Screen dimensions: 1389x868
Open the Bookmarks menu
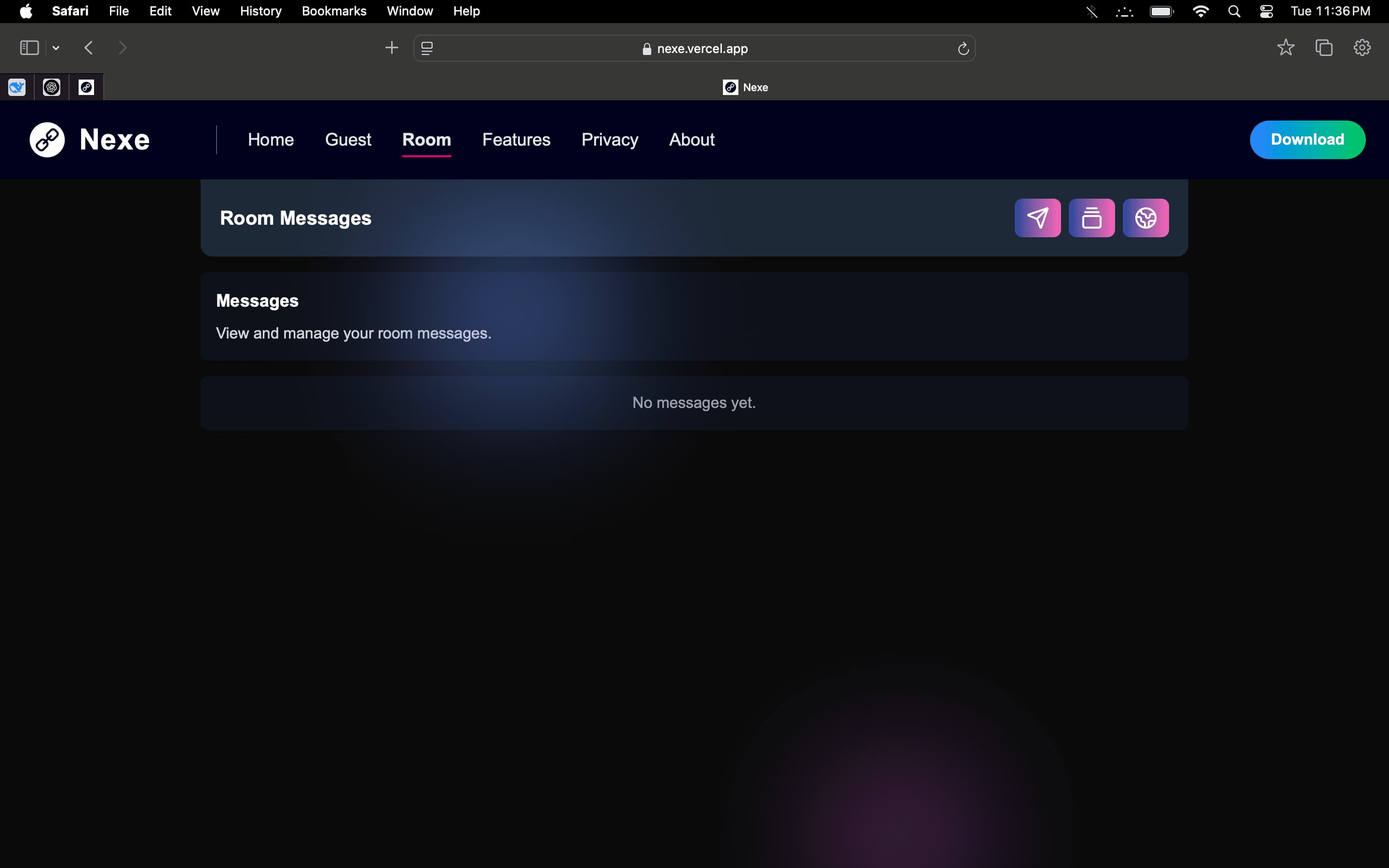click(x=334, y=11)
